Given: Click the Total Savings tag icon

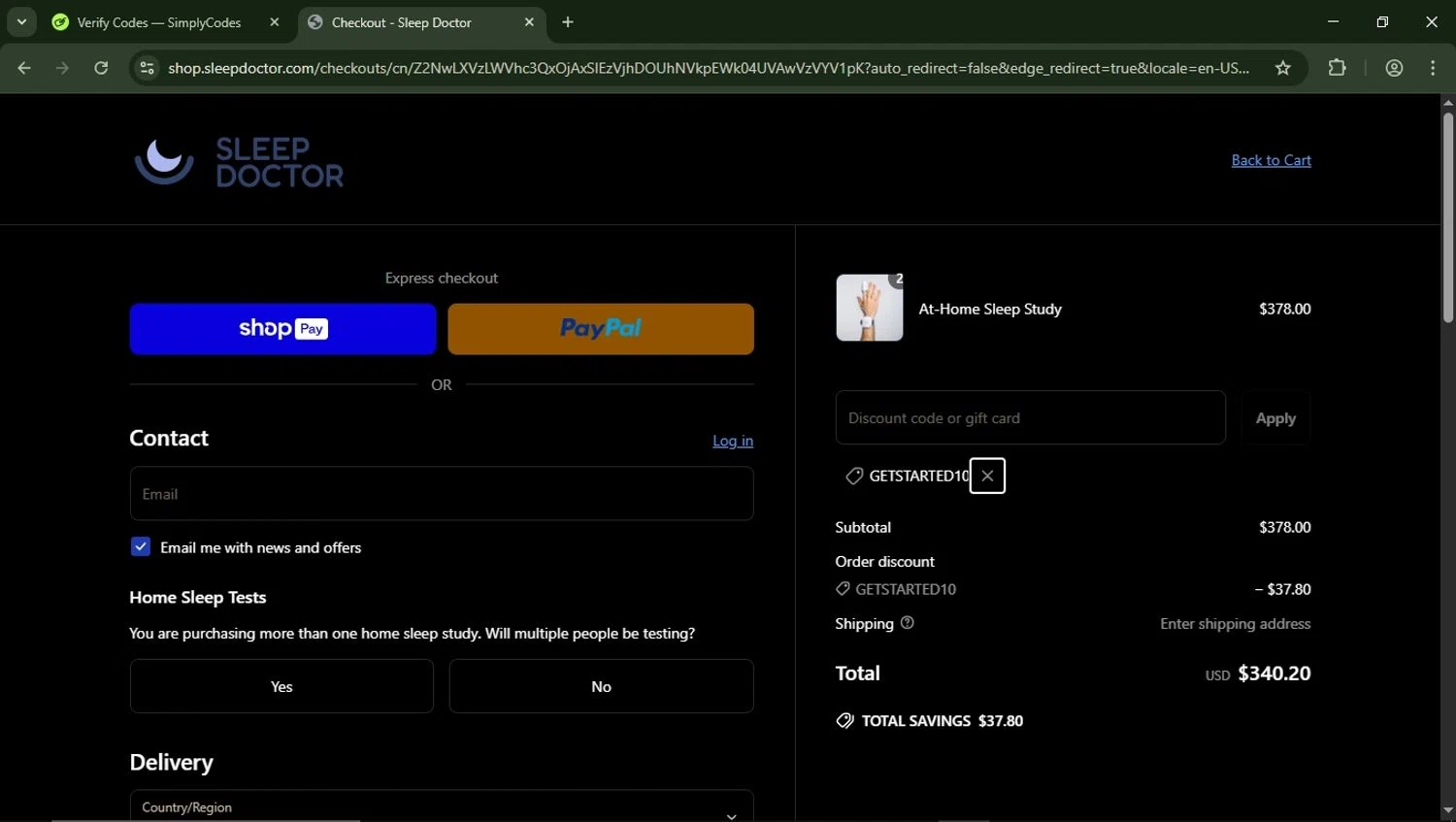Looking at the screenshot, I should pos(844,720).
